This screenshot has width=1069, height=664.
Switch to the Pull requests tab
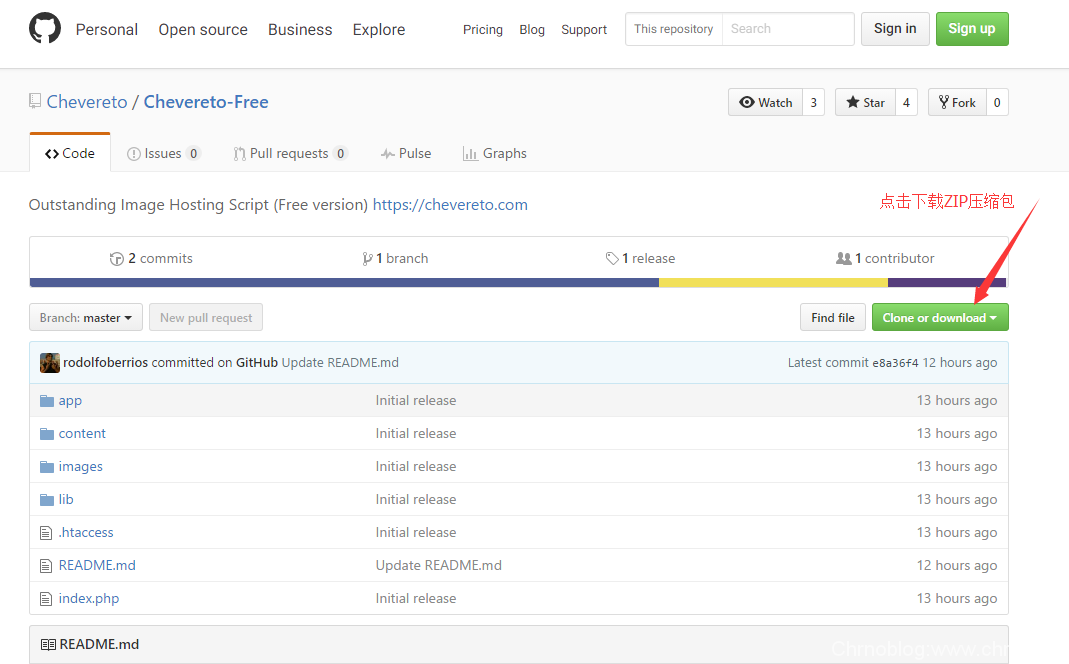click(x=288, y=153)
